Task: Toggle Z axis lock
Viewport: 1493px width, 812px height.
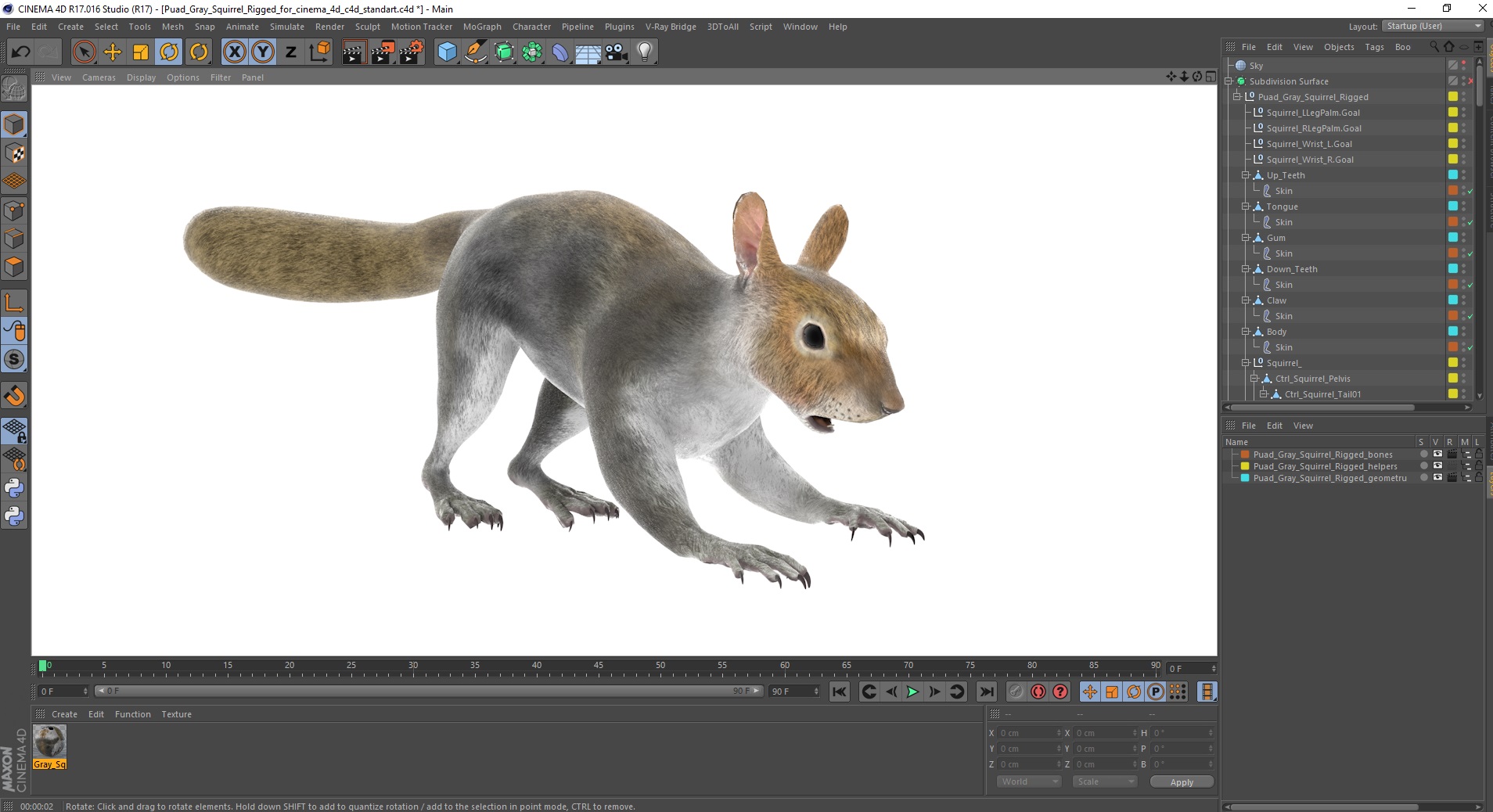Action: [290, 52]
